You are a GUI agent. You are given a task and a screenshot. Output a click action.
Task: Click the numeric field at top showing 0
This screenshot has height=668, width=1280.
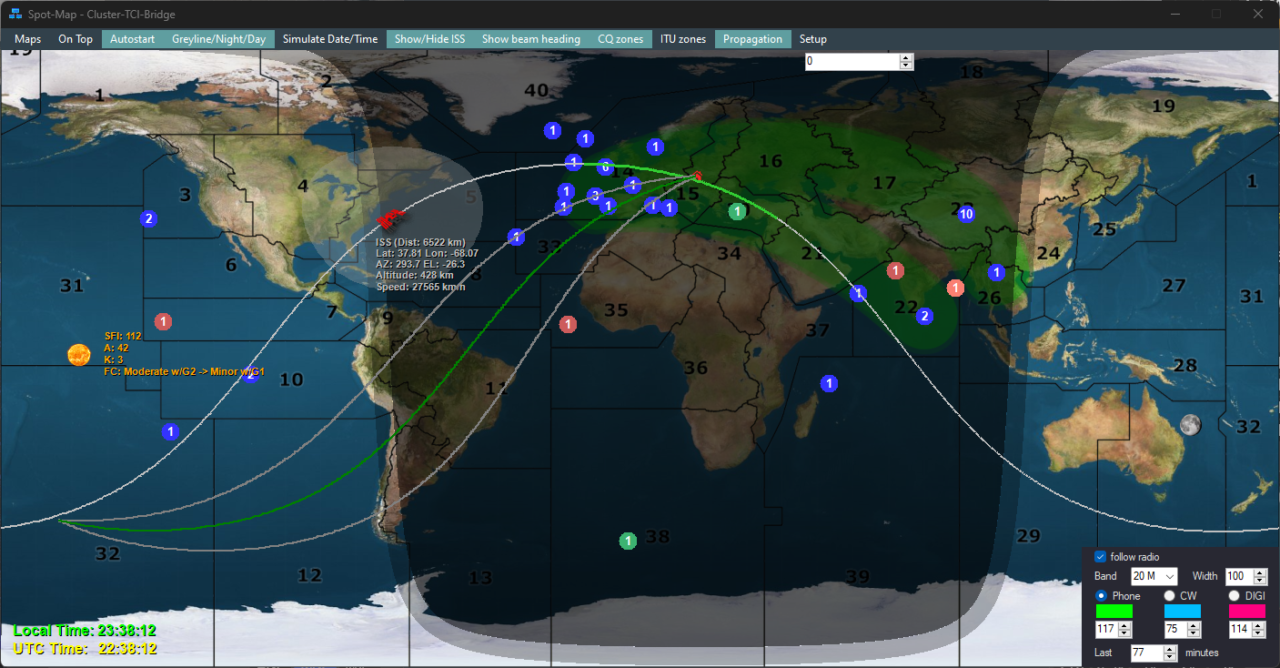850,62
